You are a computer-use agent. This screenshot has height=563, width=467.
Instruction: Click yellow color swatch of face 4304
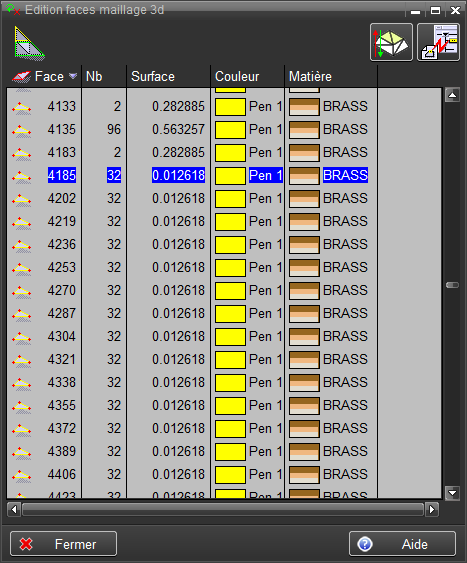pyautogui.click(x=230, y=337)
